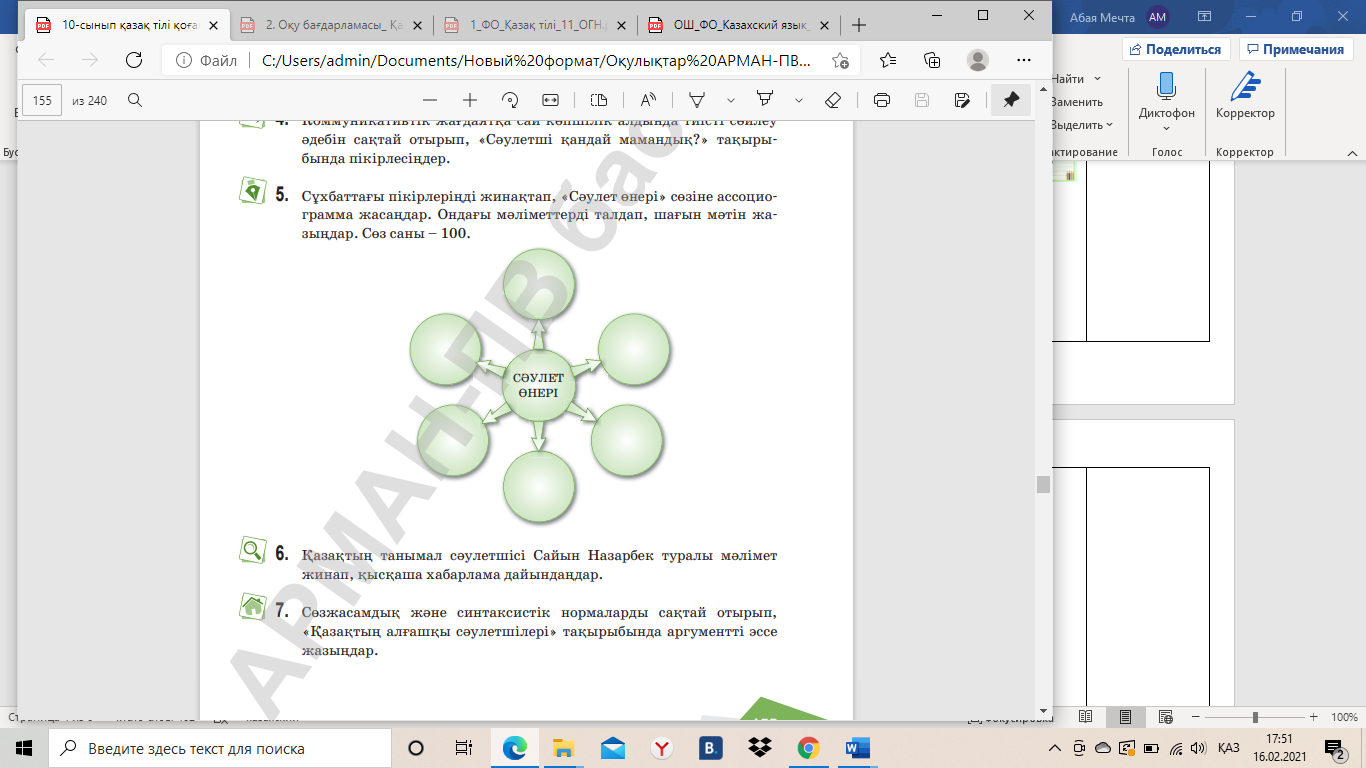Viewport: 1366px width, 768px height.
Task: Open Dropbox from the taskbar
Action: (759, 748)
